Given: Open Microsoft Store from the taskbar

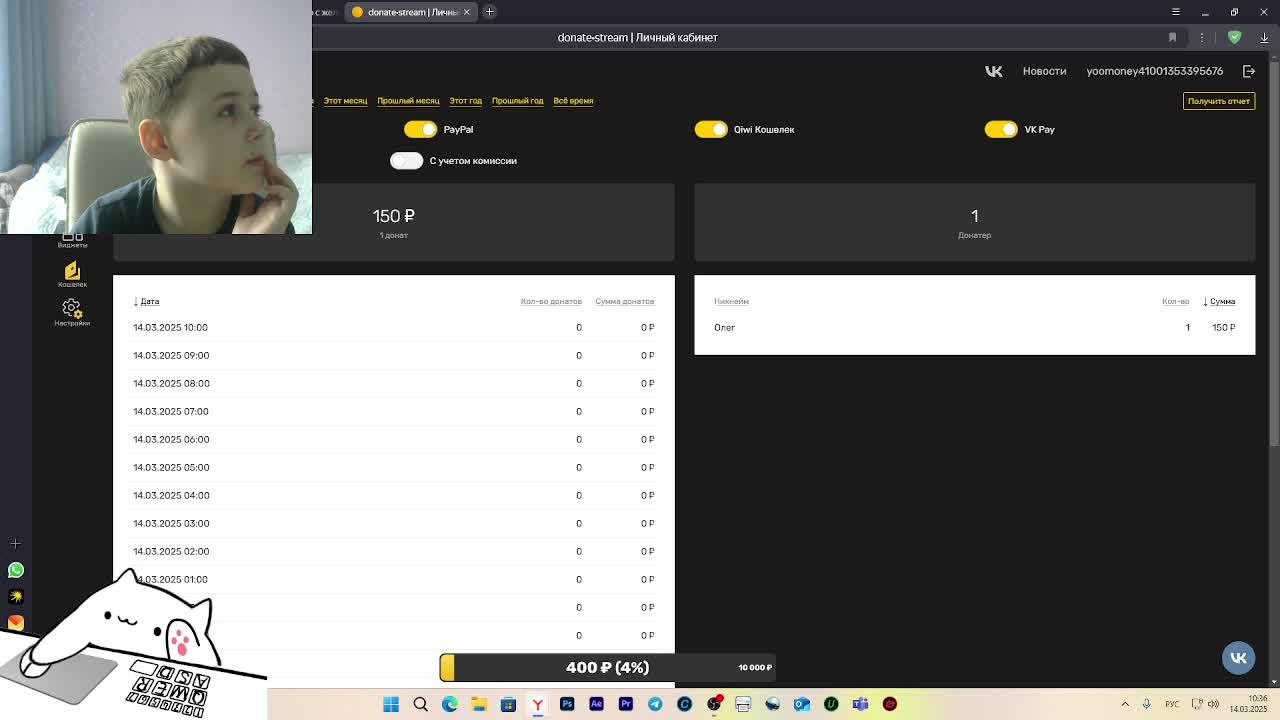Looking at the screenshot, I should (x=508, y=704).
